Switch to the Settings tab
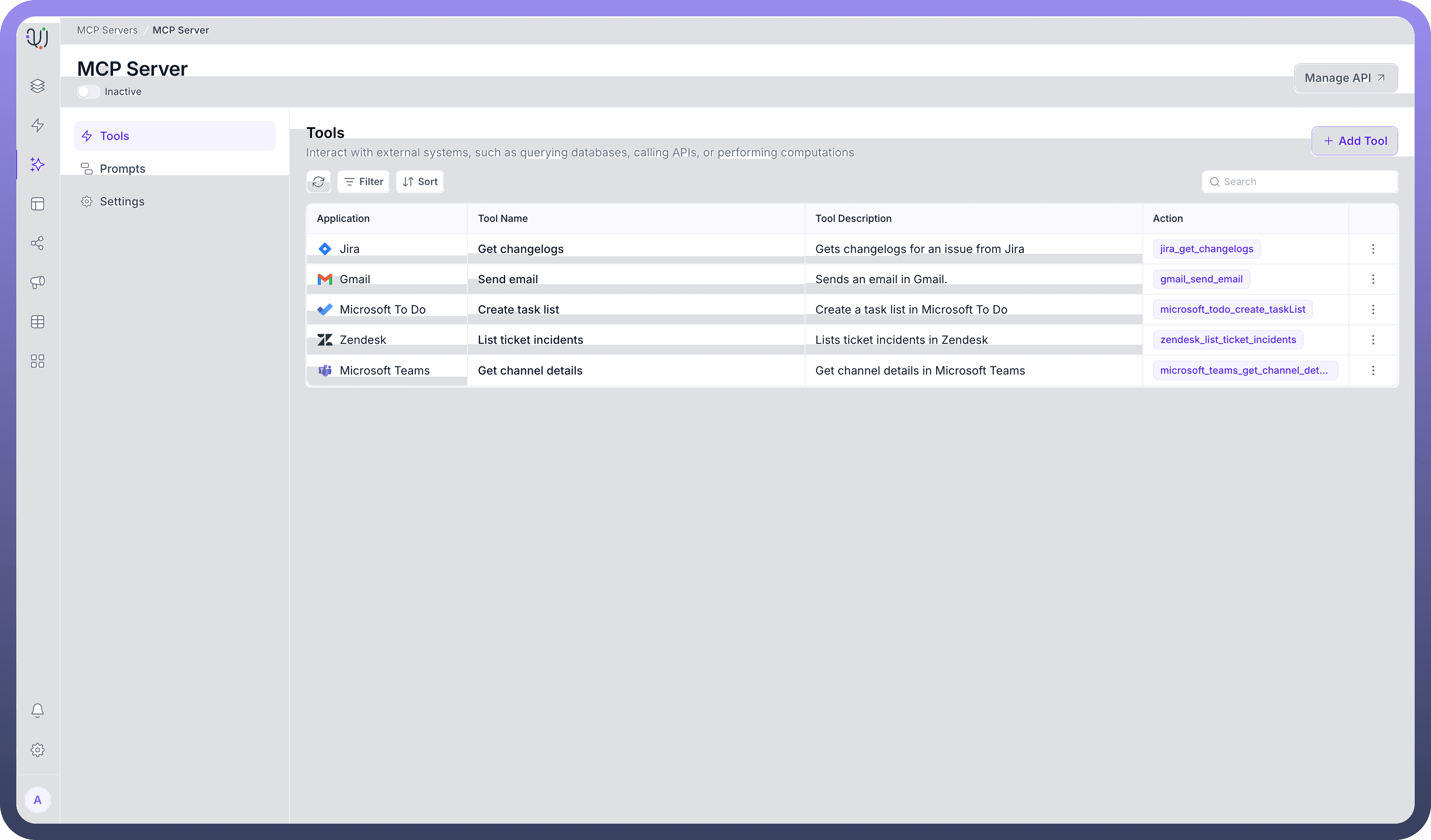The height and width of the screenshot is (840, 1431). tap(122, 202)
